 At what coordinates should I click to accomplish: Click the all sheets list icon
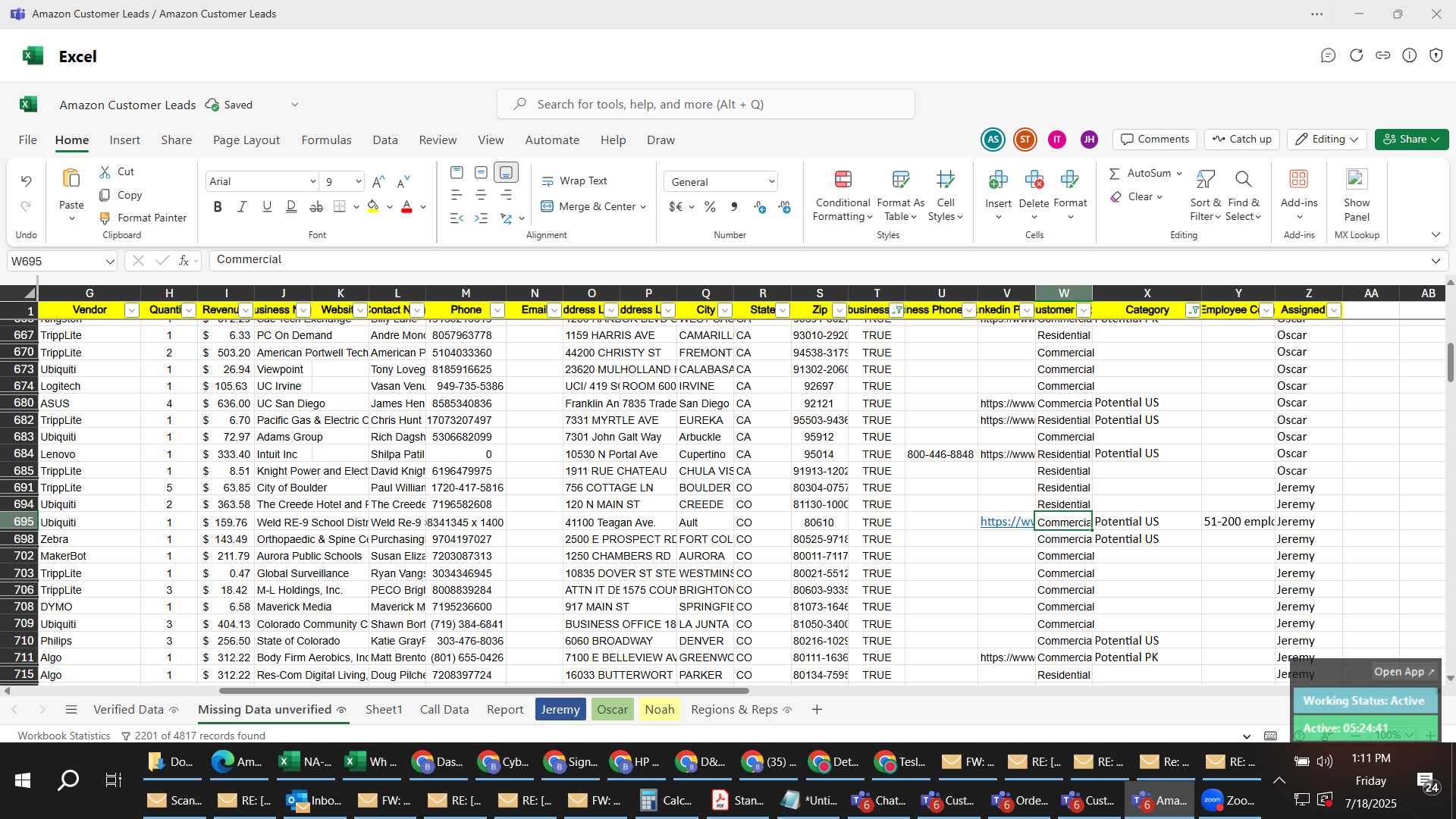[71, 710]
